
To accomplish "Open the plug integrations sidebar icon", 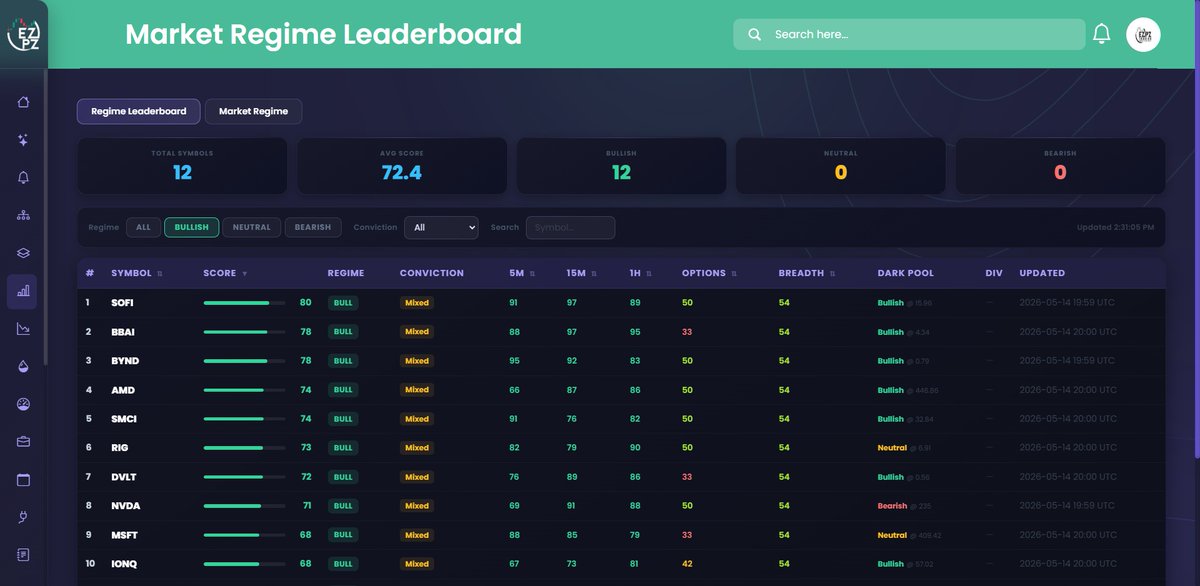I will tap(23, 517).
